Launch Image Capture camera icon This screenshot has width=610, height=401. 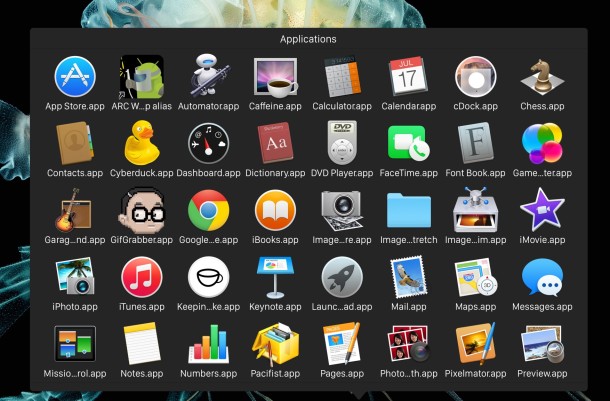click(342, 210)
